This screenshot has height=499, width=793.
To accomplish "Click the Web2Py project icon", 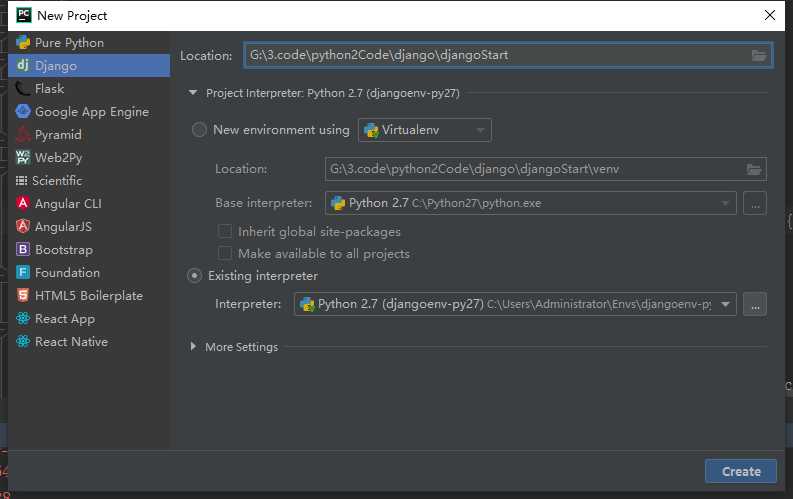I will [x=23, y=157].
